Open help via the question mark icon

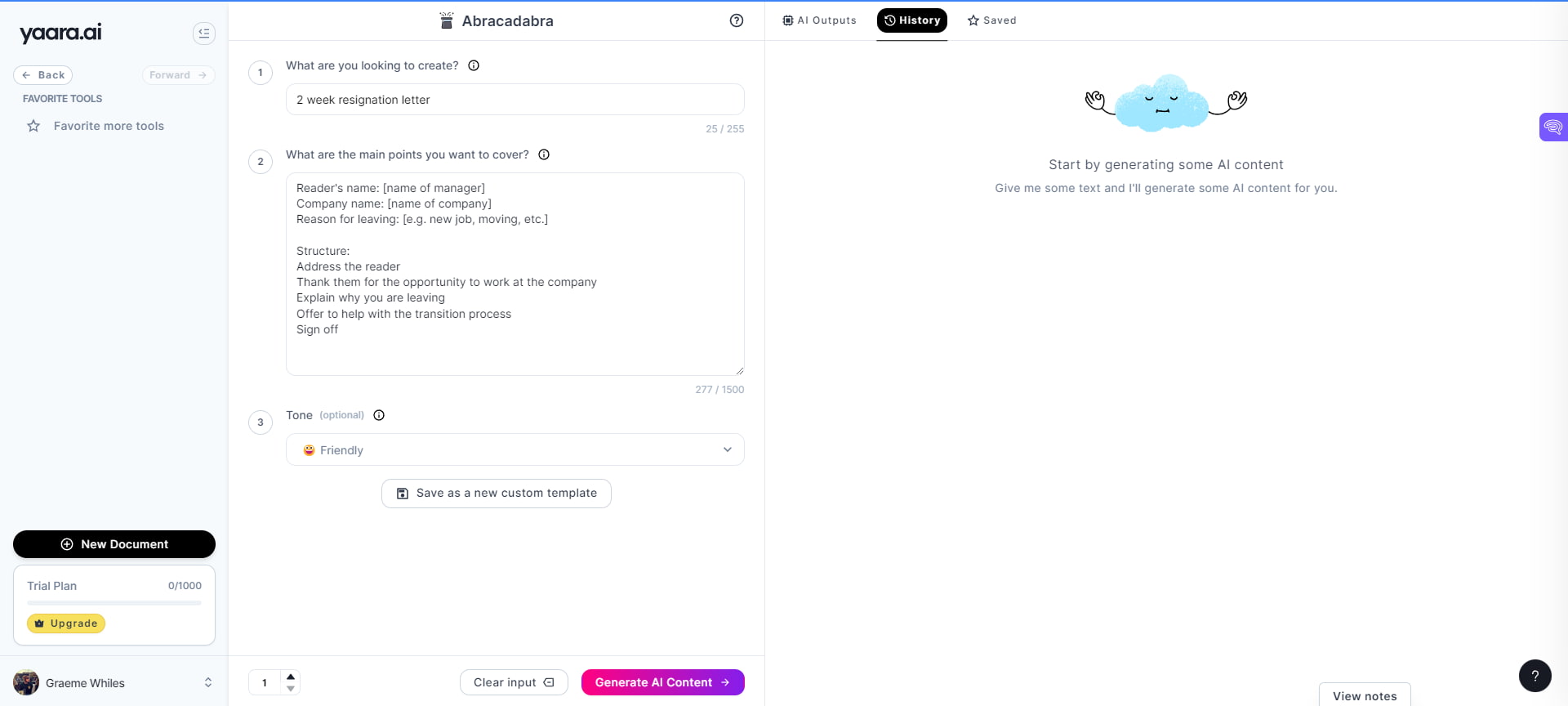[x=736, y=20]
